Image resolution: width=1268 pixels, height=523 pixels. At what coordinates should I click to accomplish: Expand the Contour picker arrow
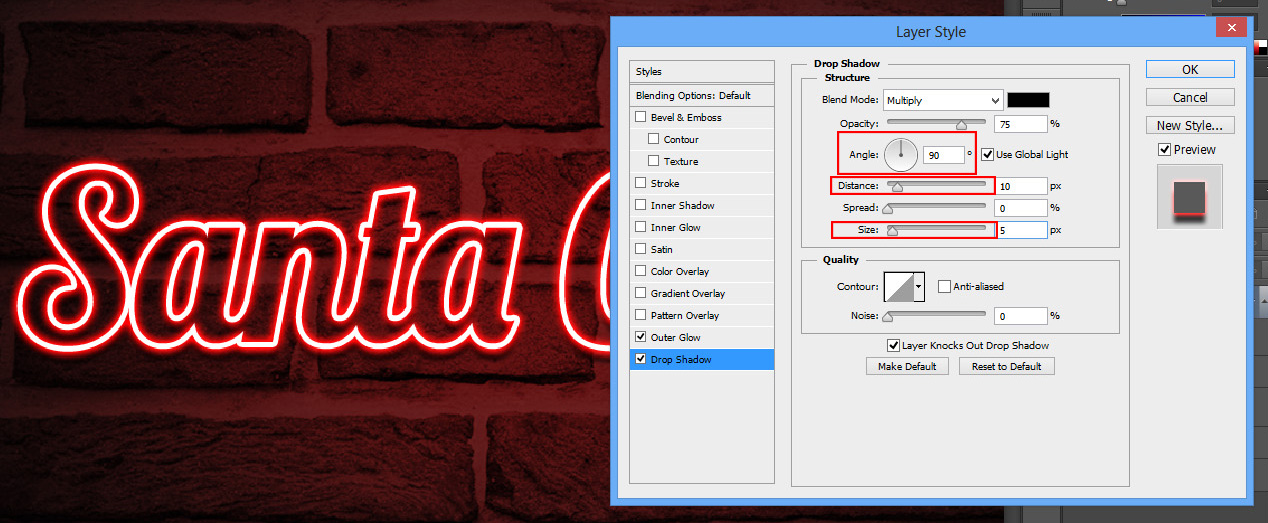(x=919, y=287)
